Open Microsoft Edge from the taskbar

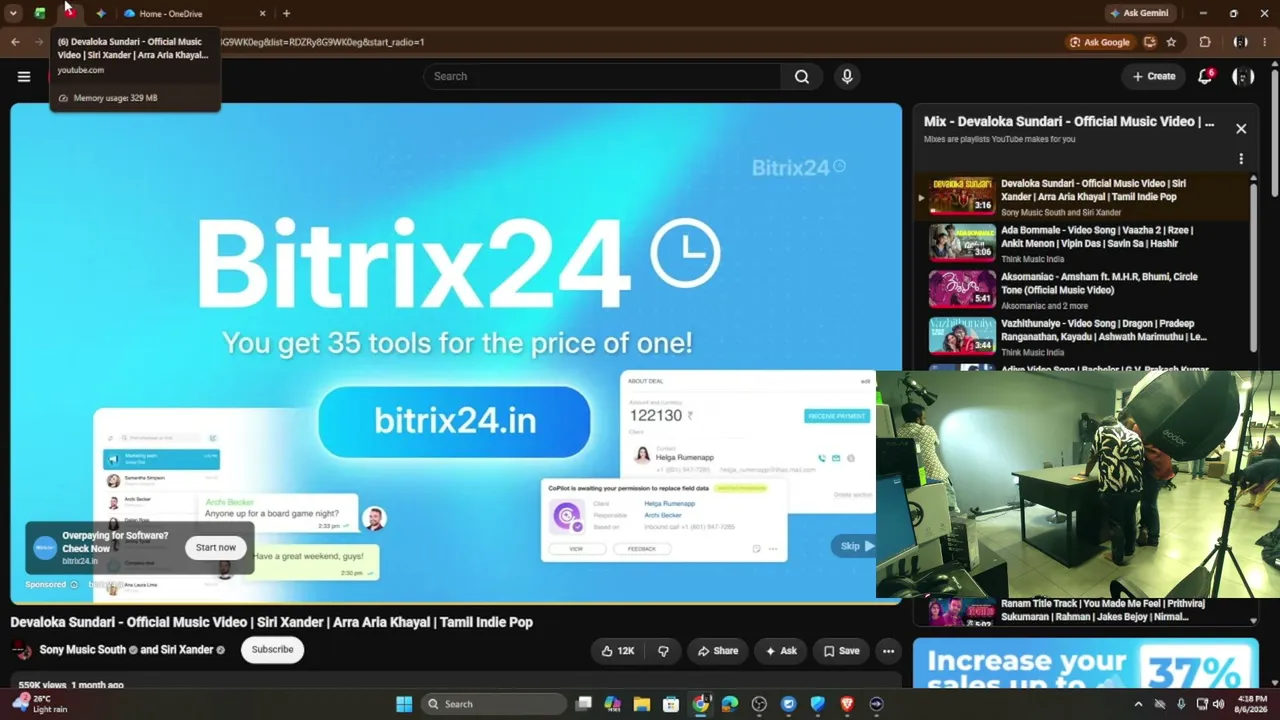(730, 704)
